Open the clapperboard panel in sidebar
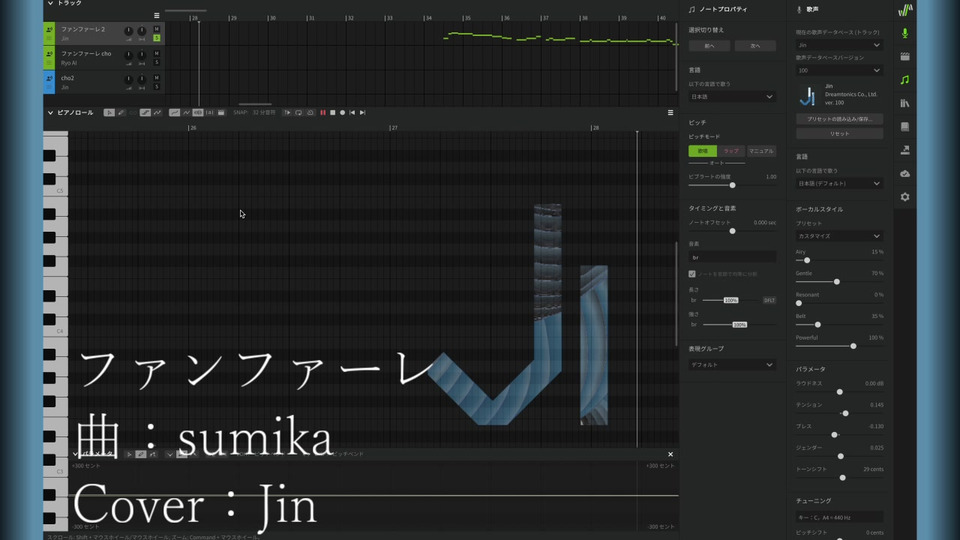Viewport: 960px width, 540px height. tap(905, 56)
